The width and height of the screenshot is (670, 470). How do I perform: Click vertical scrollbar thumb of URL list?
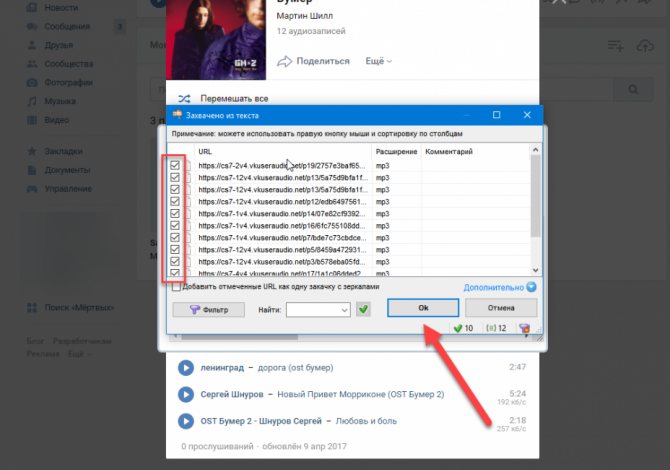[x=535, y=196]
